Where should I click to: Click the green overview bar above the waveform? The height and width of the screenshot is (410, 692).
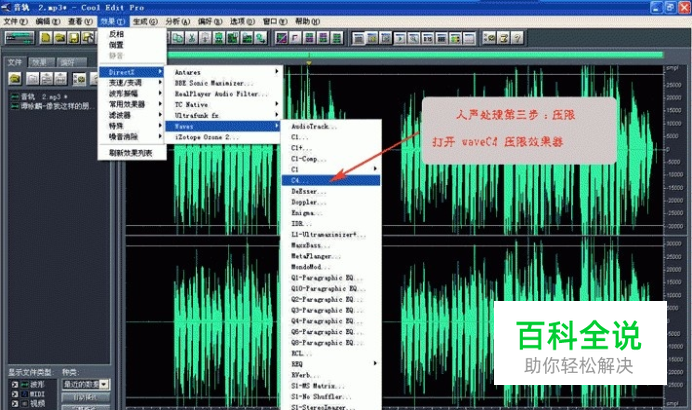point(415,55)
